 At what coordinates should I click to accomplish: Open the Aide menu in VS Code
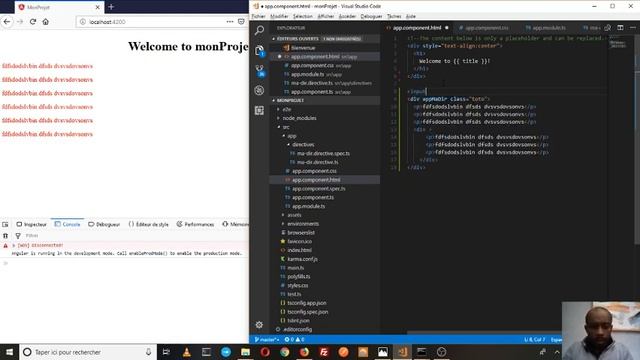click(x=411, y=16)
